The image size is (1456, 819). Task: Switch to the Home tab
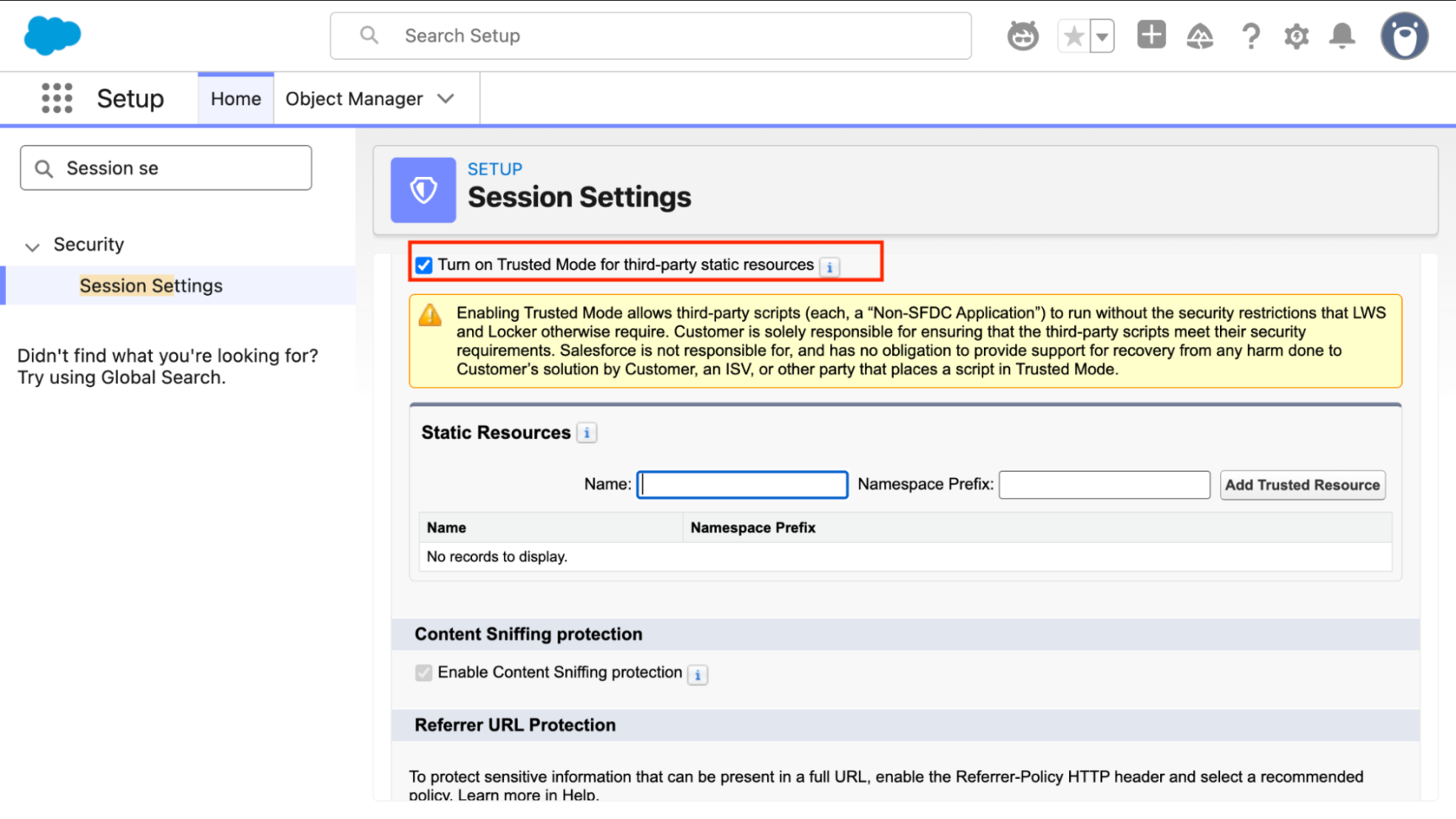(236, 99)
